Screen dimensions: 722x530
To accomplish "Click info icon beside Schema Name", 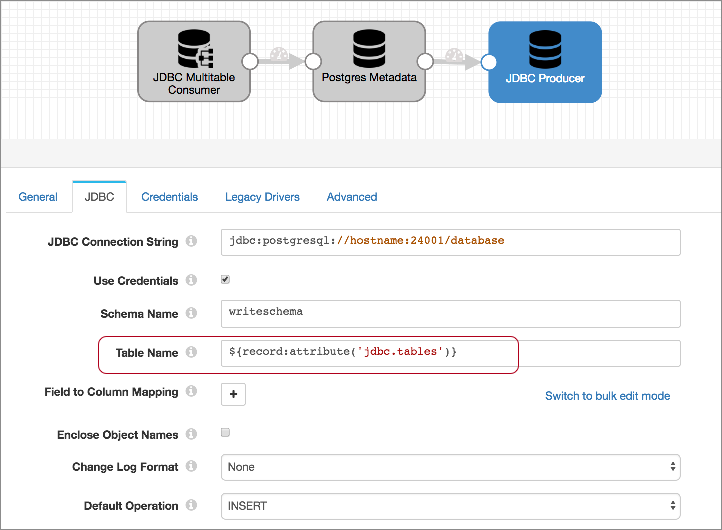I will [191, 314].
